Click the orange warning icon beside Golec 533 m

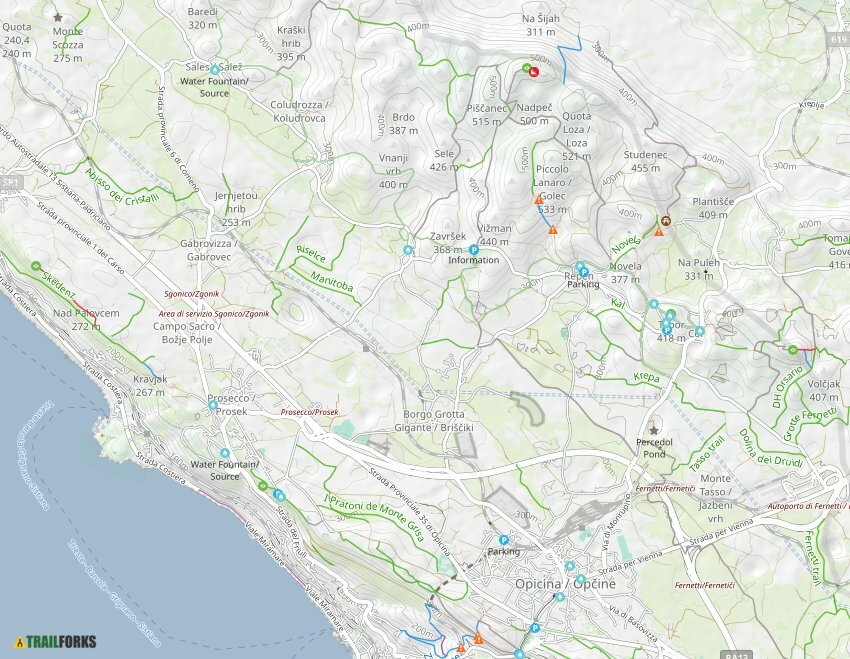coord(539,200)
